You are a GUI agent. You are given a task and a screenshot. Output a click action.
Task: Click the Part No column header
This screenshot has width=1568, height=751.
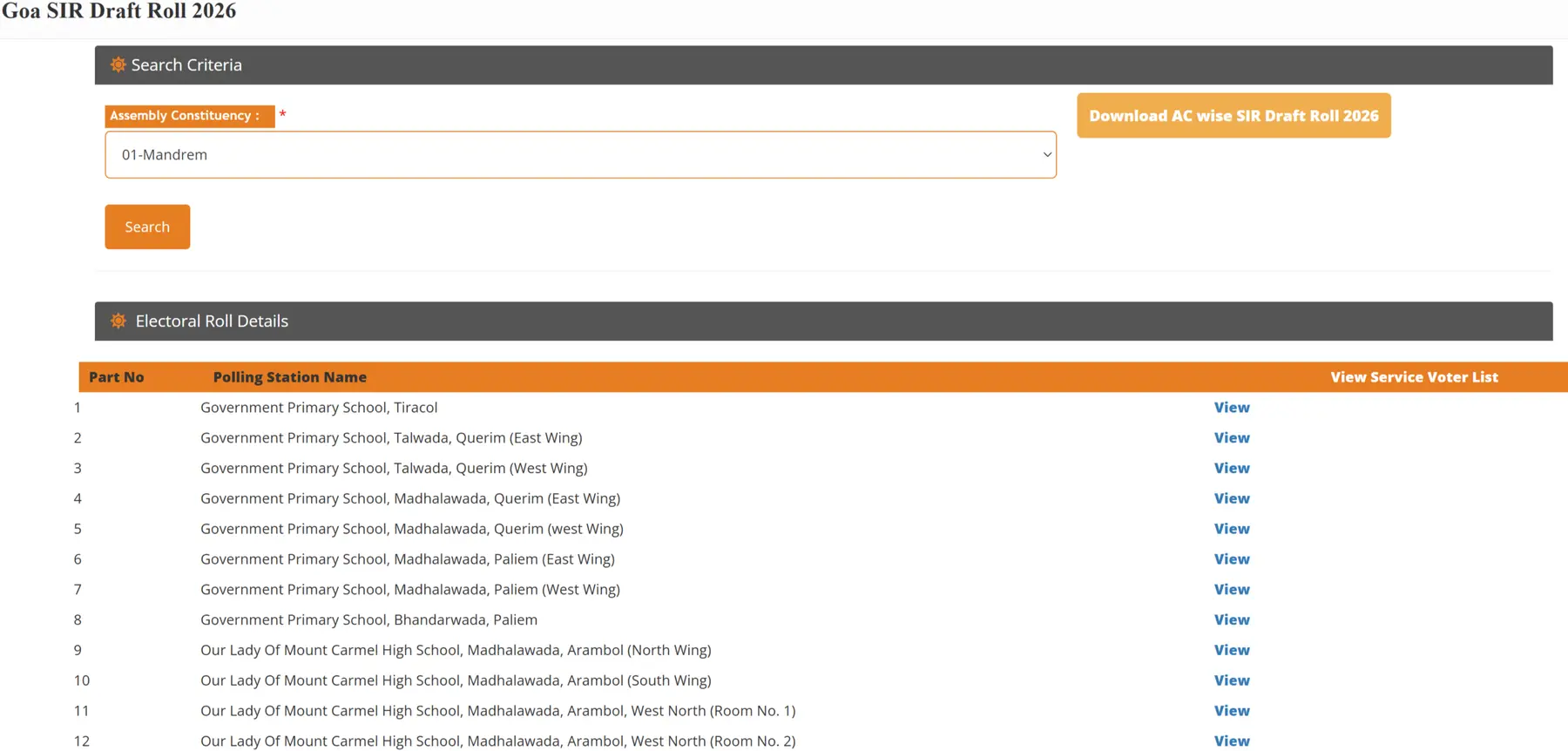(117, 377)
